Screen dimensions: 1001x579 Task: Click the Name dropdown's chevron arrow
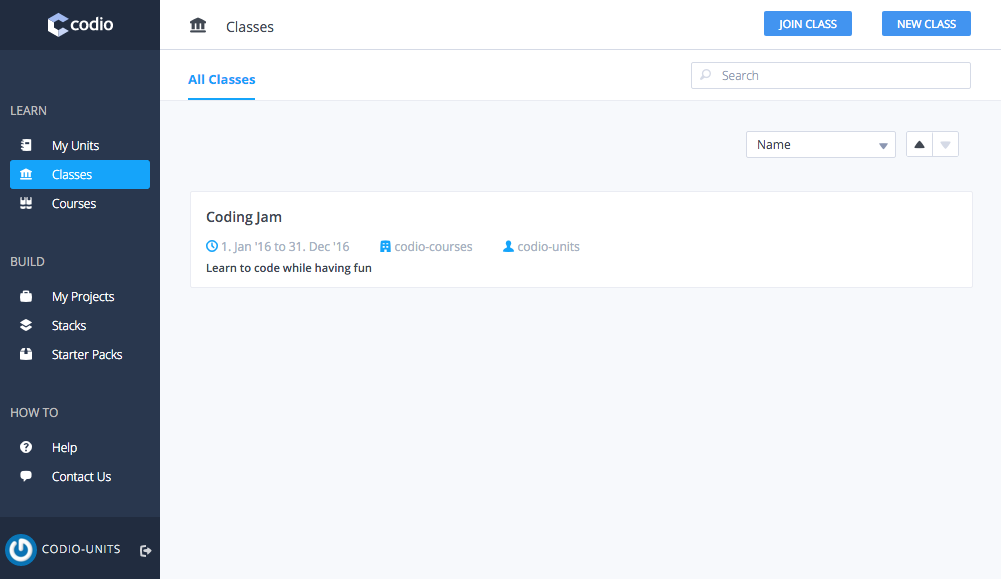884,143
